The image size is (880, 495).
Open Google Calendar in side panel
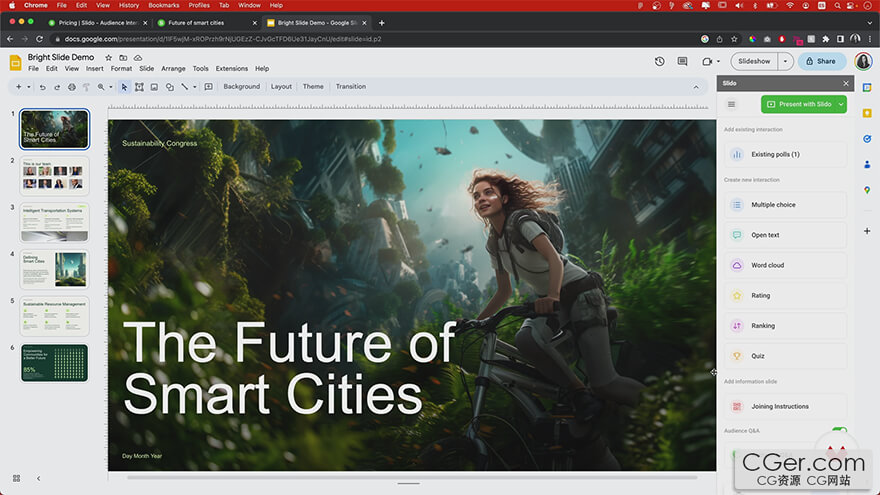[x=867, y=87]
